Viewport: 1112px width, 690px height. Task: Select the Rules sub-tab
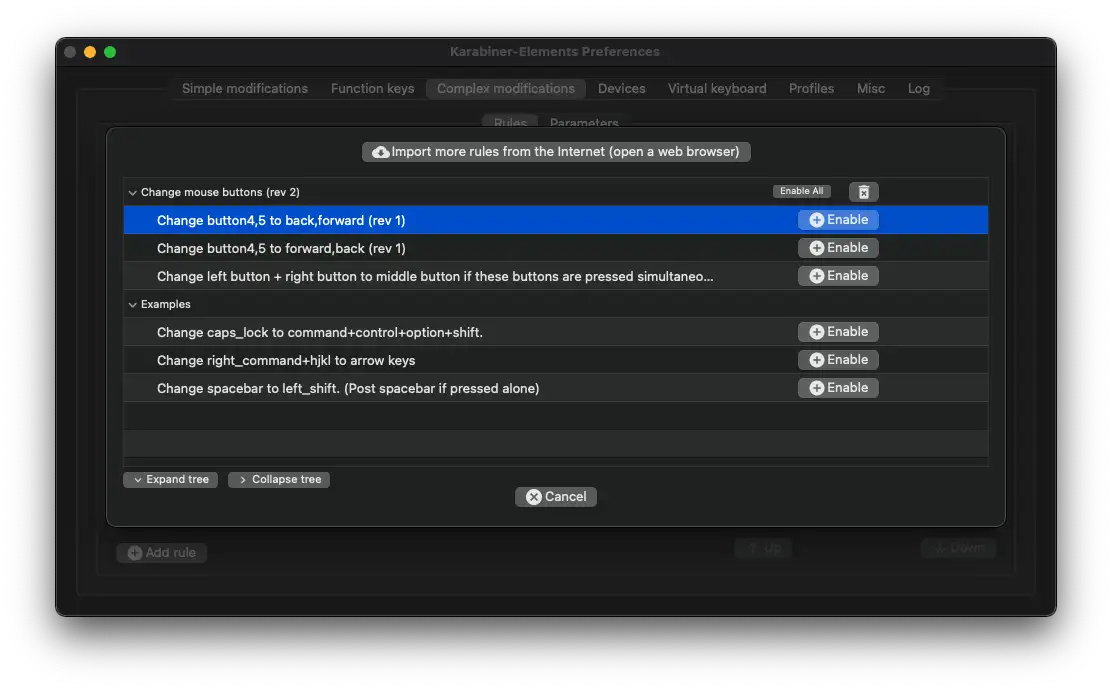510,123
